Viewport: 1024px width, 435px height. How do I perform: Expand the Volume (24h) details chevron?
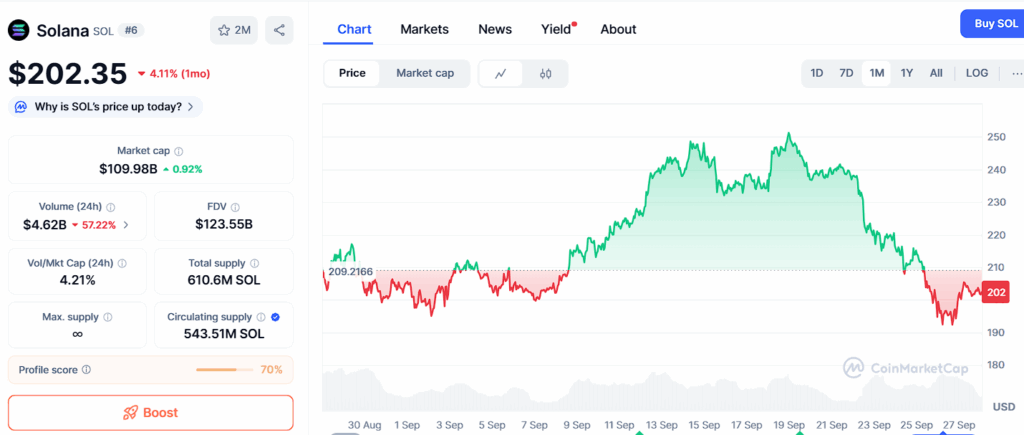pyautogui.click(x=126, y=225)
